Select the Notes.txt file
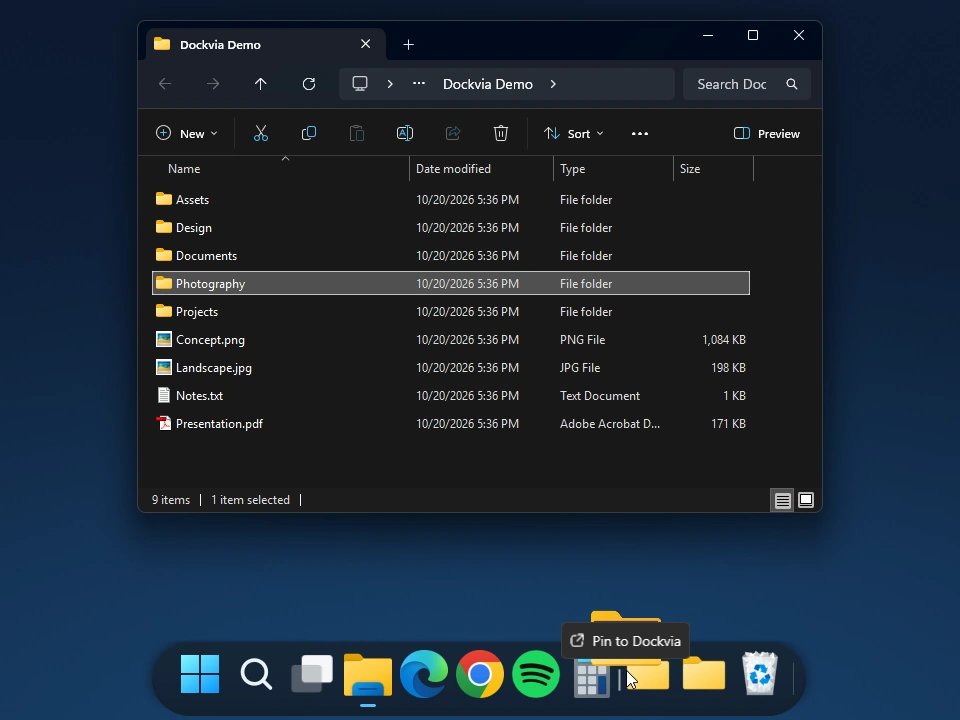Image resolution: width=960 pixels, height=720 pixels. click(x=451, y=396)
